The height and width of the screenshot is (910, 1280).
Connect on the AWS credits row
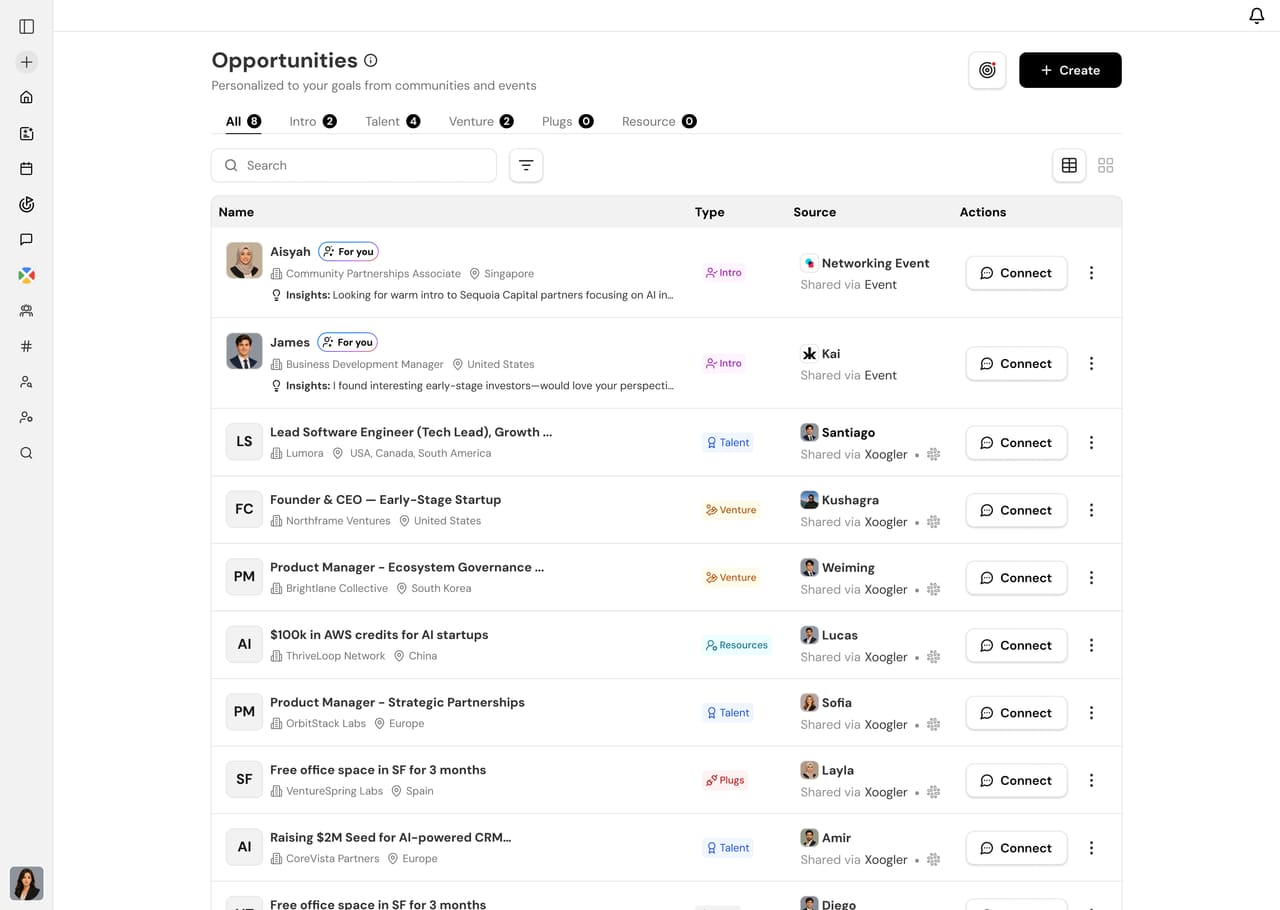tap(1016, 645)
